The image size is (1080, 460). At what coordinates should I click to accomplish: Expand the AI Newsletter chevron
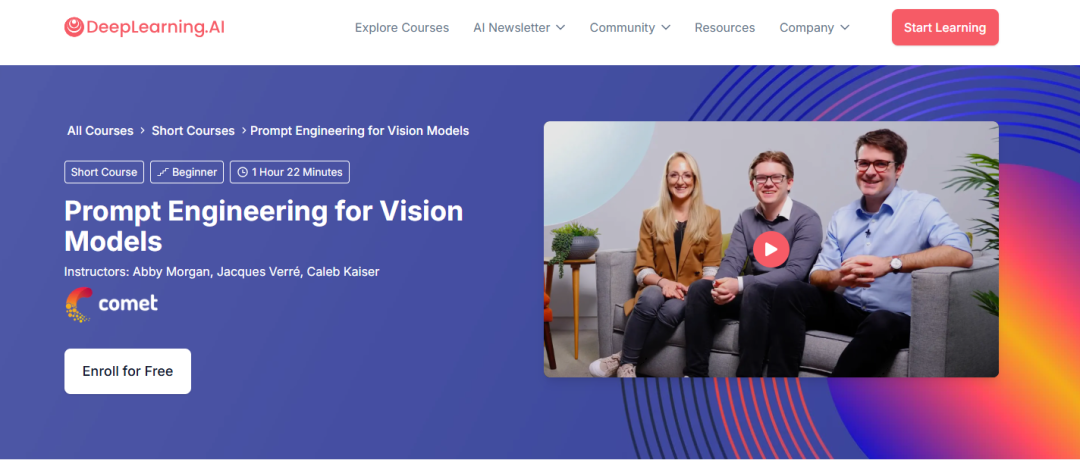pyautogui.click(x=561, y=28)
